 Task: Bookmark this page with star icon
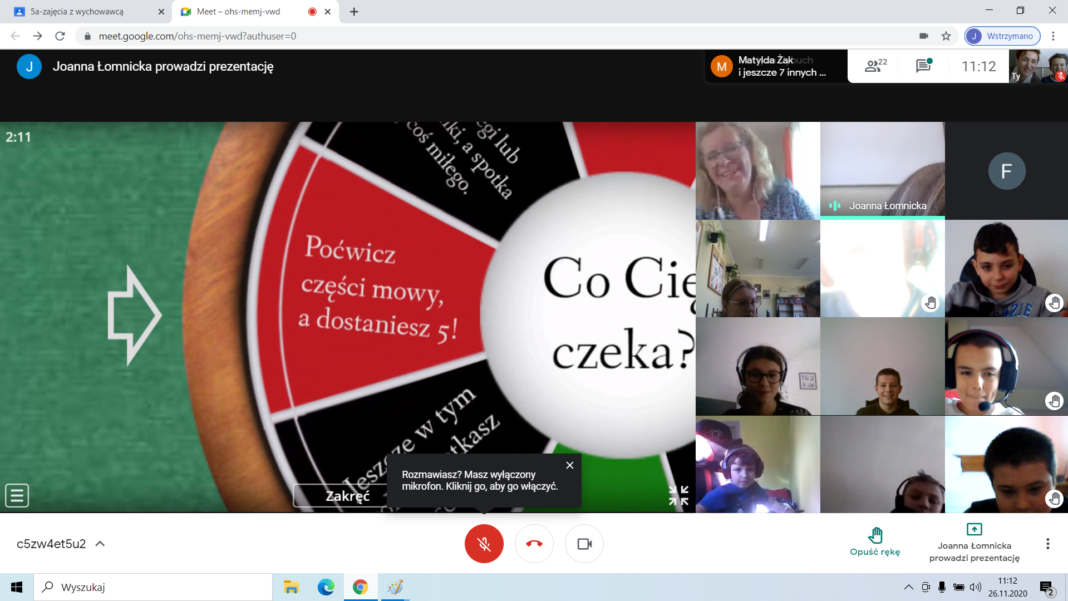pyautogui.click(x=946, y=36)
